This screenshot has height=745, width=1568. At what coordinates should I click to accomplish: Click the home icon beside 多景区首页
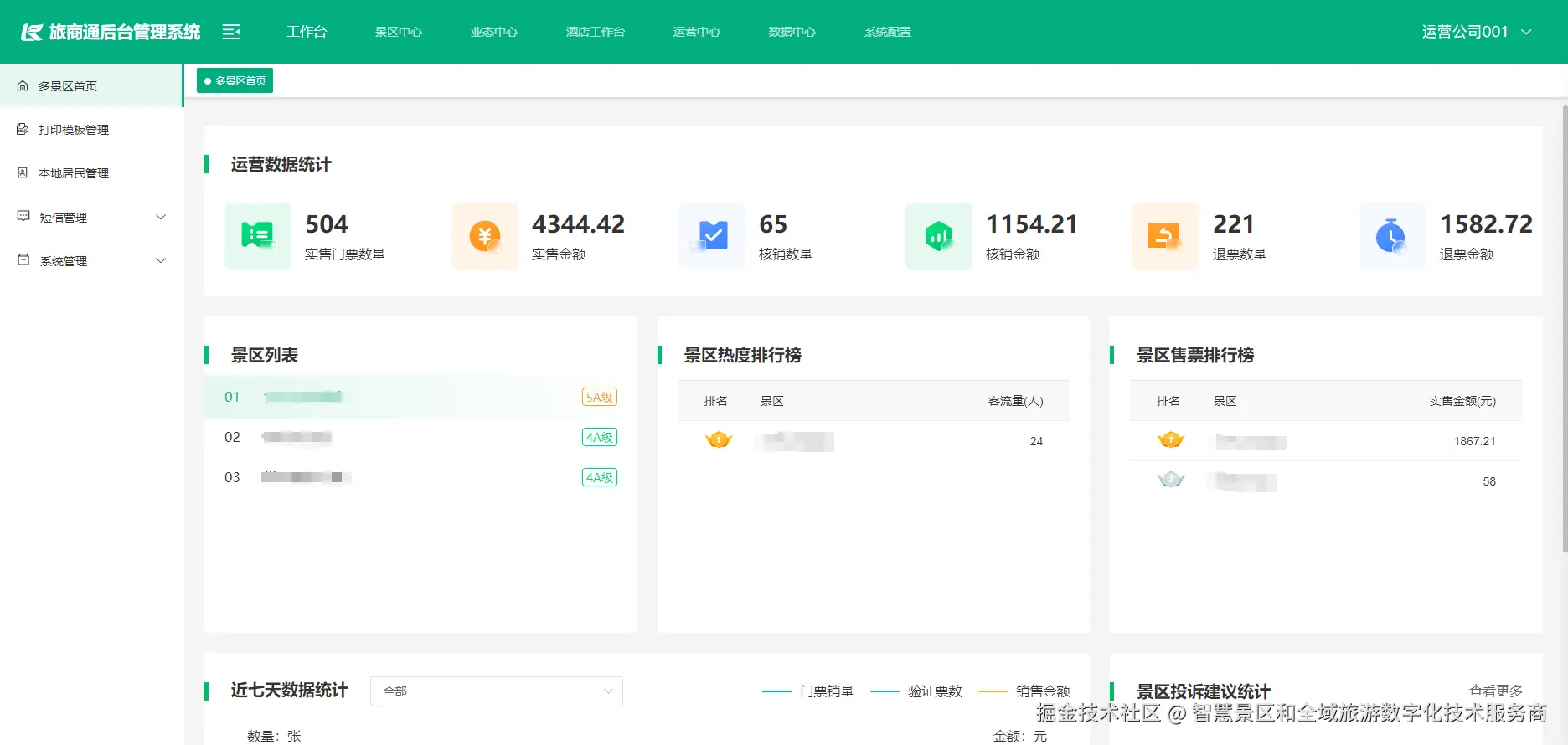23,85
